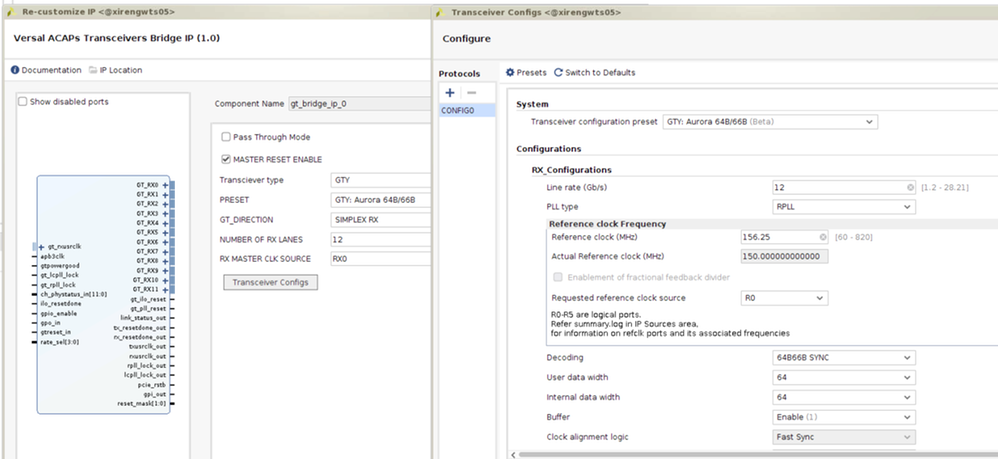Open Documentation link text

click(x=52, y=70)
